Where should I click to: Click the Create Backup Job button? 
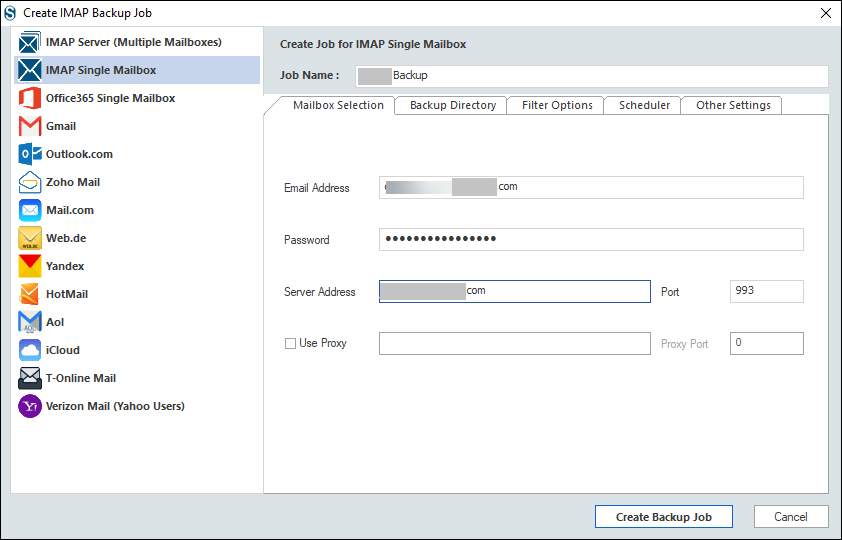pos(664,517)
